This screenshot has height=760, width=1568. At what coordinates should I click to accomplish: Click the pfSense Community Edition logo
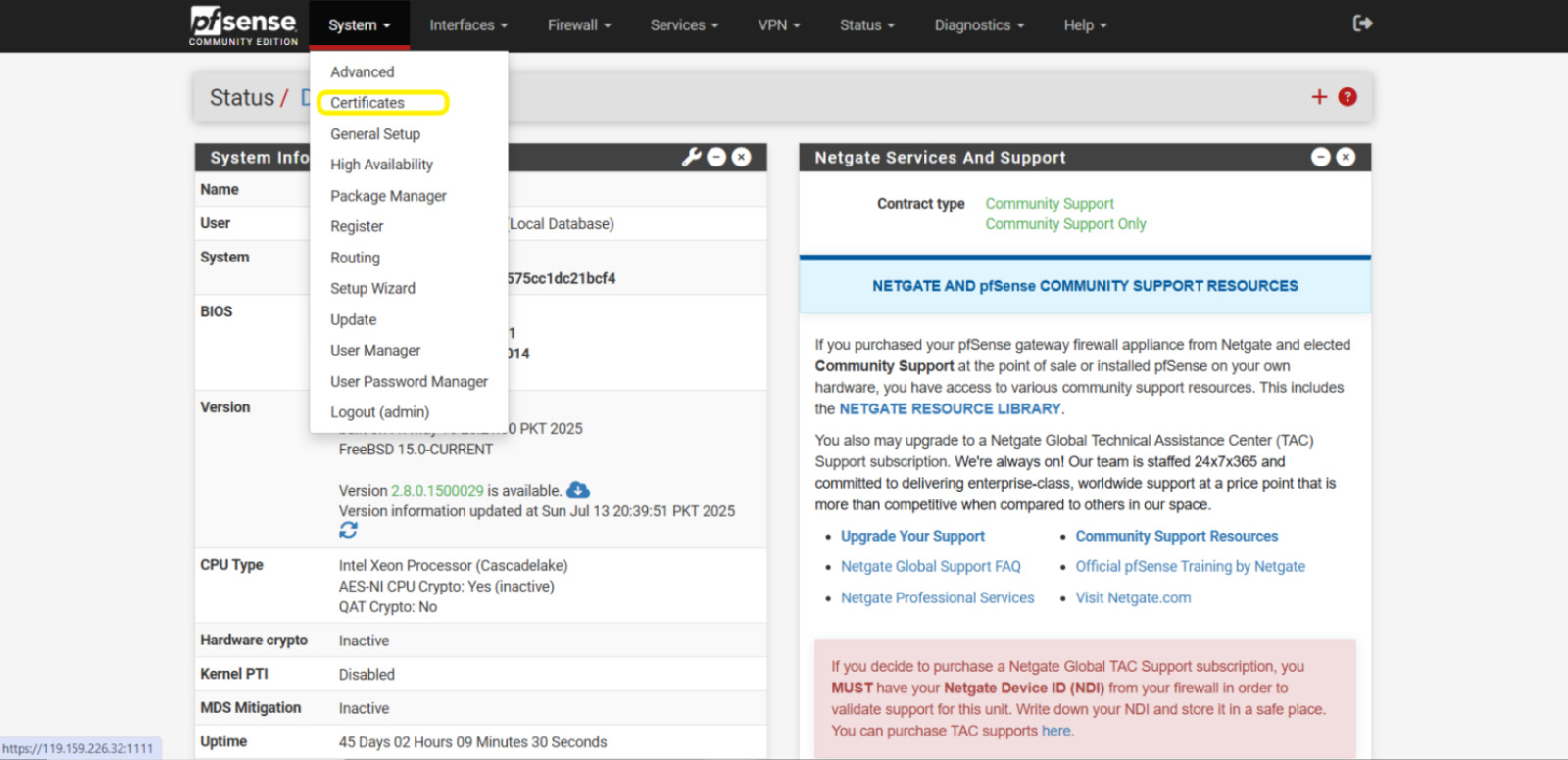pos(243,25)
